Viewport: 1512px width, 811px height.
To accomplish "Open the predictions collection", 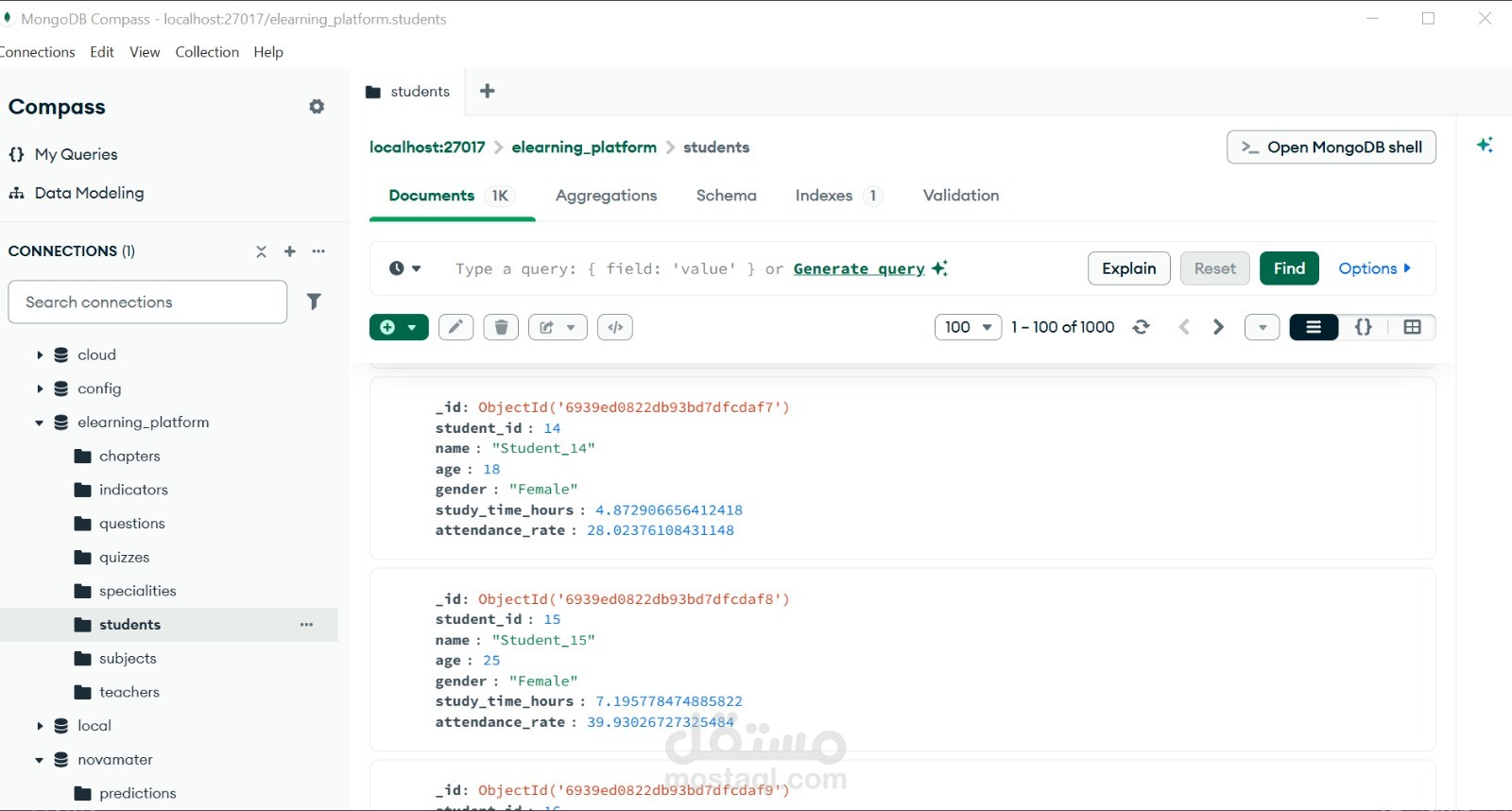I will click(x=137, y=793).
